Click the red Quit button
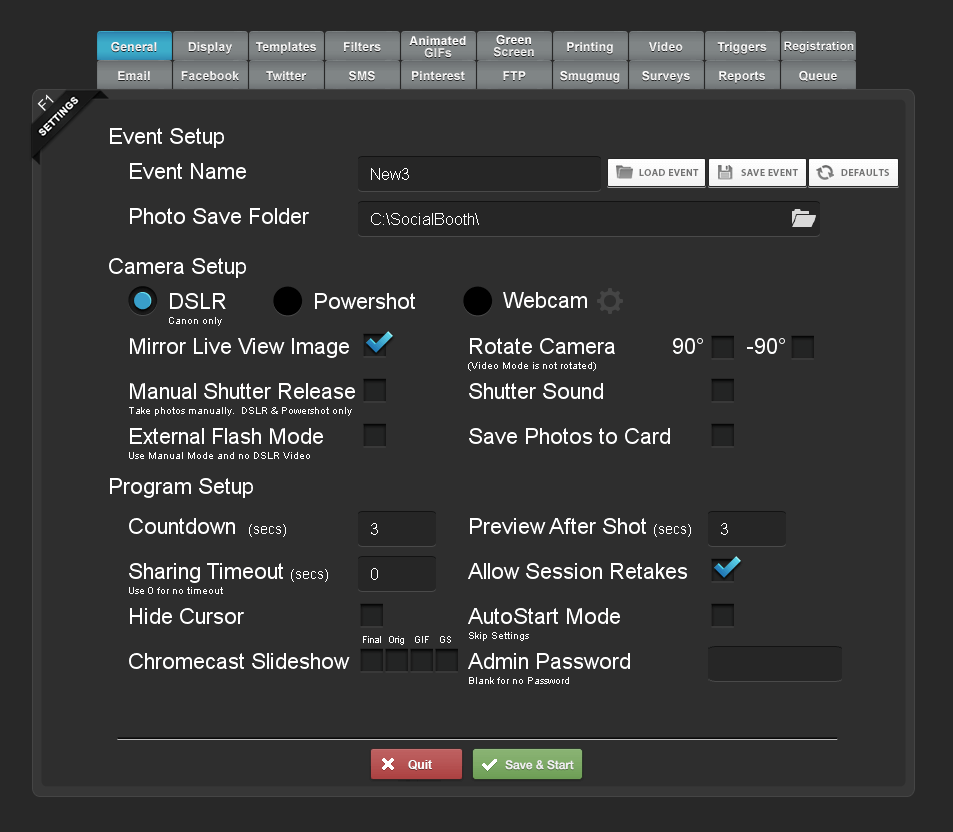This screenshot has height=832, width=953. click(x=416, y=764)
